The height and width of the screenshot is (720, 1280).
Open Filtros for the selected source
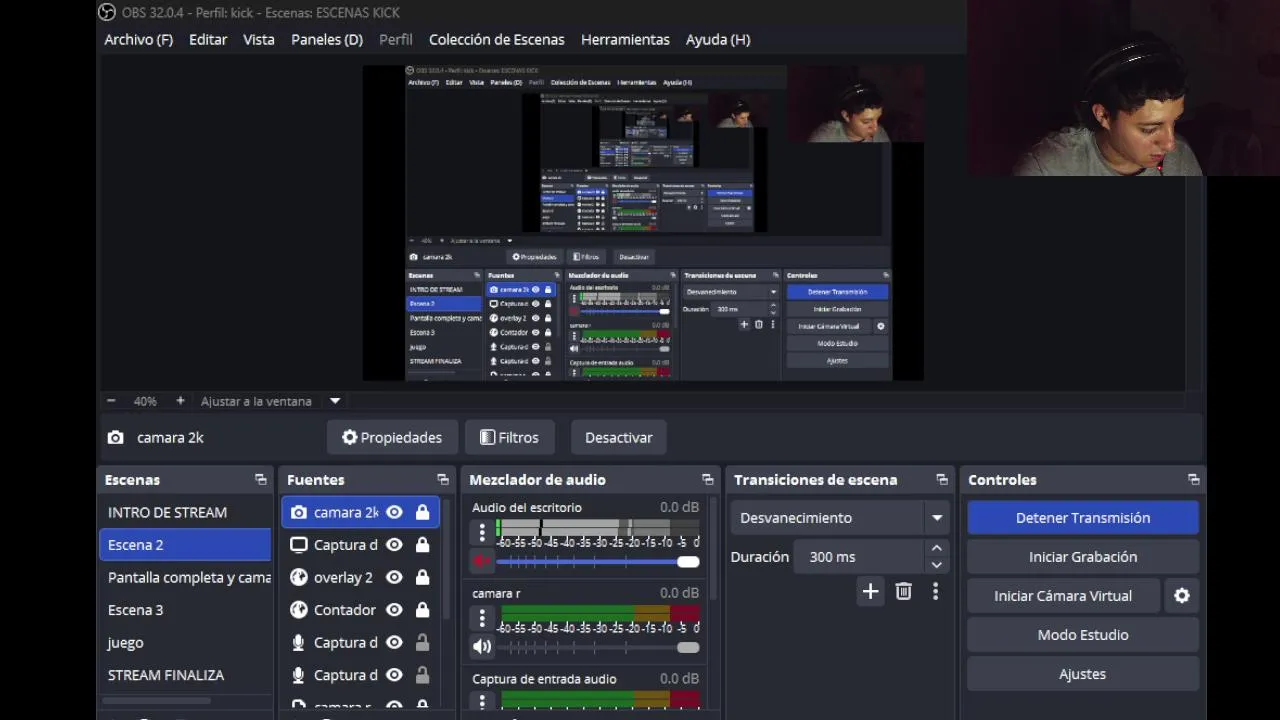[x=509, y=438]
